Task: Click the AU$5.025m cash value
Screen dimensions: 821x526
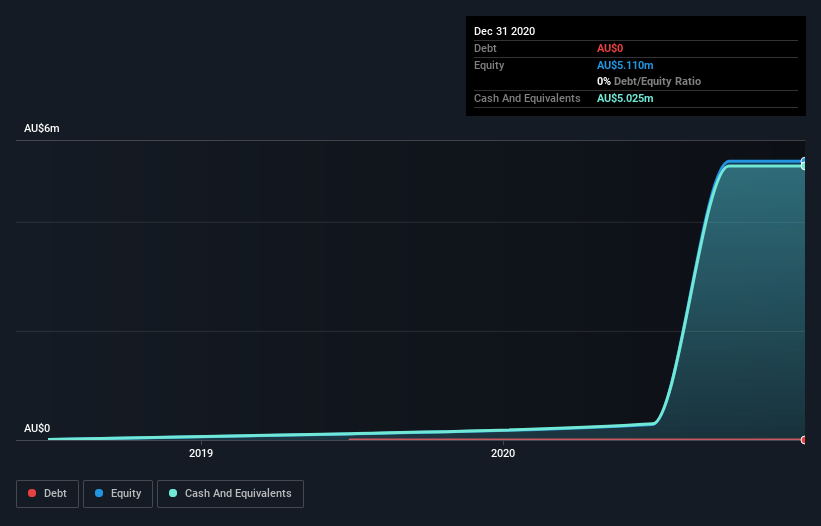Action: pos(625,98)
